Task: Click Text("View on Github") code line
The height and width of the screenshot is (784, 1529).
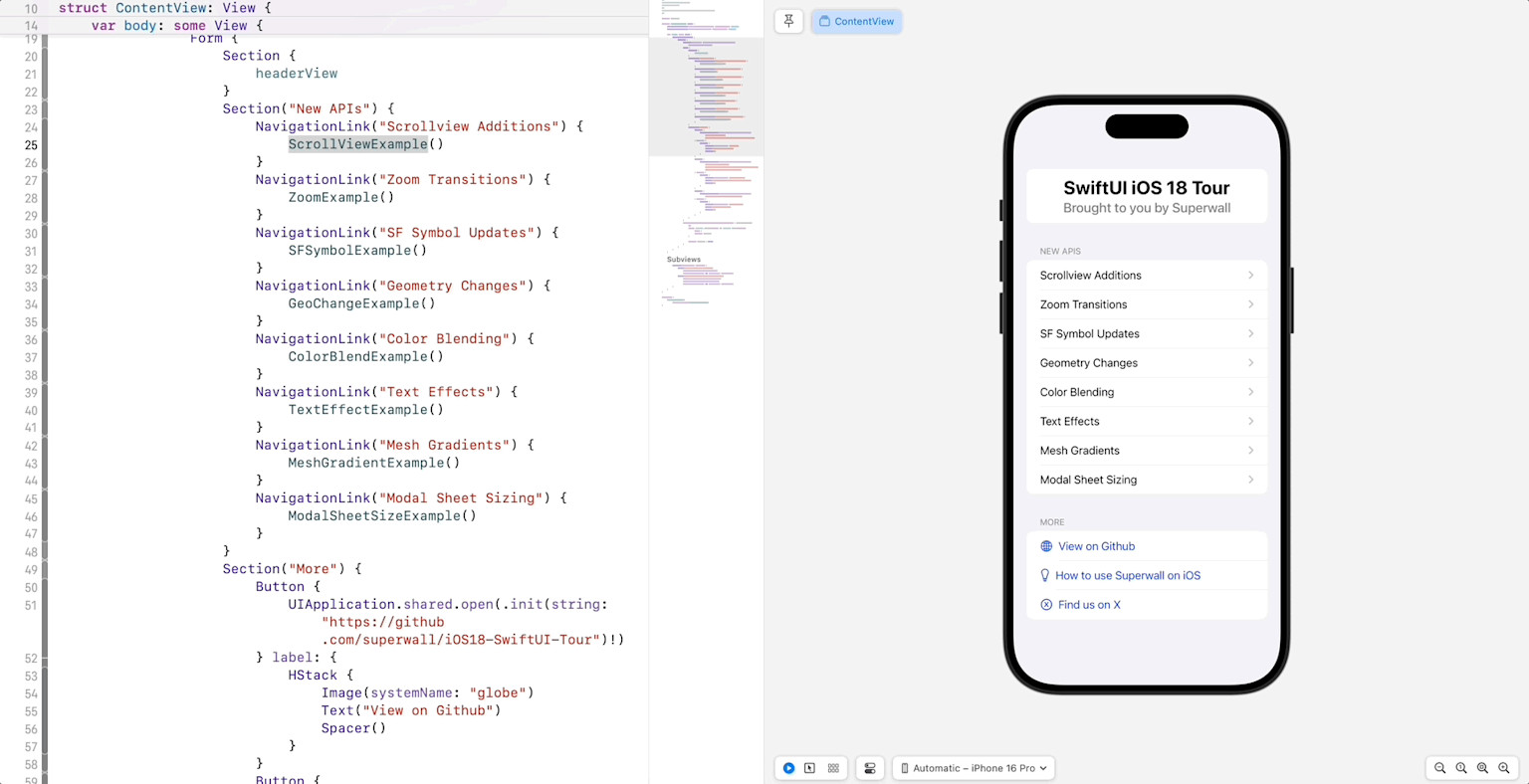Action: click(411, 710)
